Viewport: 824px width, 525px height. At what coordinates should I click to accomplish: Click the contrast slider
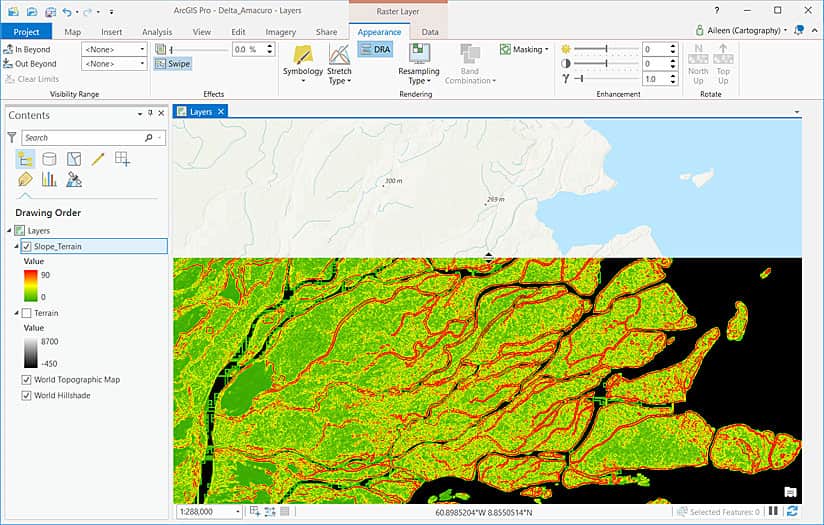coord(606,64)
